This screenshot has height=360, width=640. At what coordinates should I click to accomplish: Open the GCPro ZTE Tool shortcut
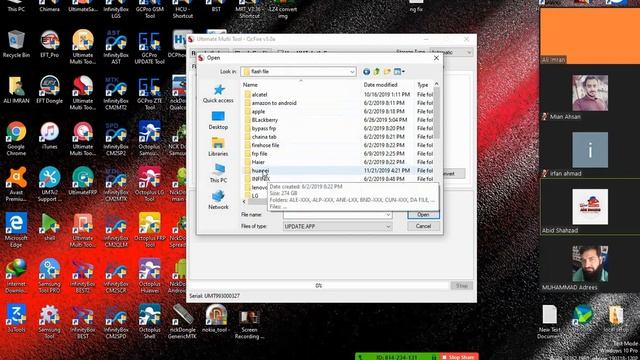149,93
